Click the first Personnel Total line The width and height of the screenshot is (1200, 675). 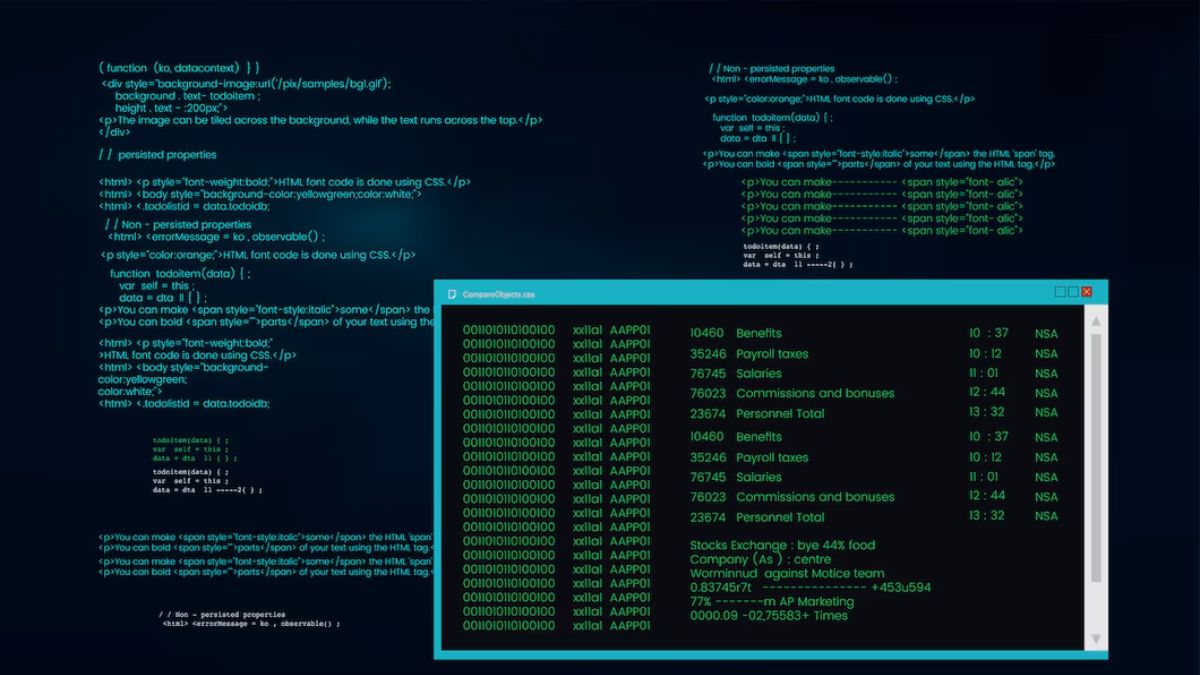[779, 413]
